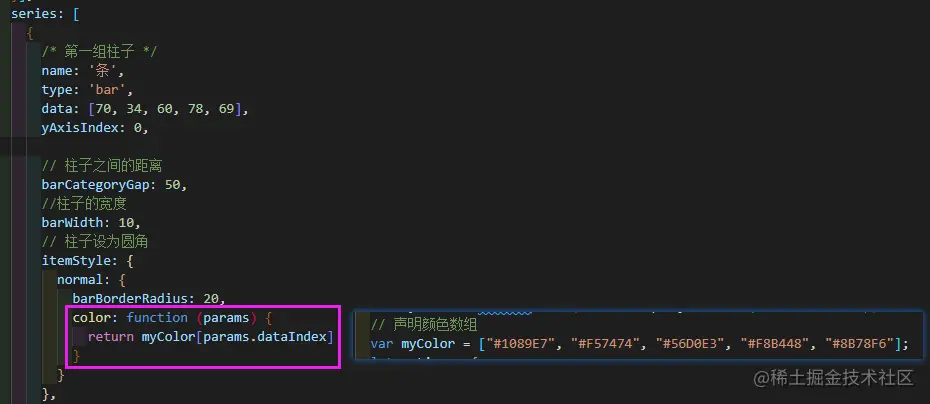The image size is (930, 404).
Task: Click 'params.dataIndex' in the return statement
Action: tap(265, 336)
